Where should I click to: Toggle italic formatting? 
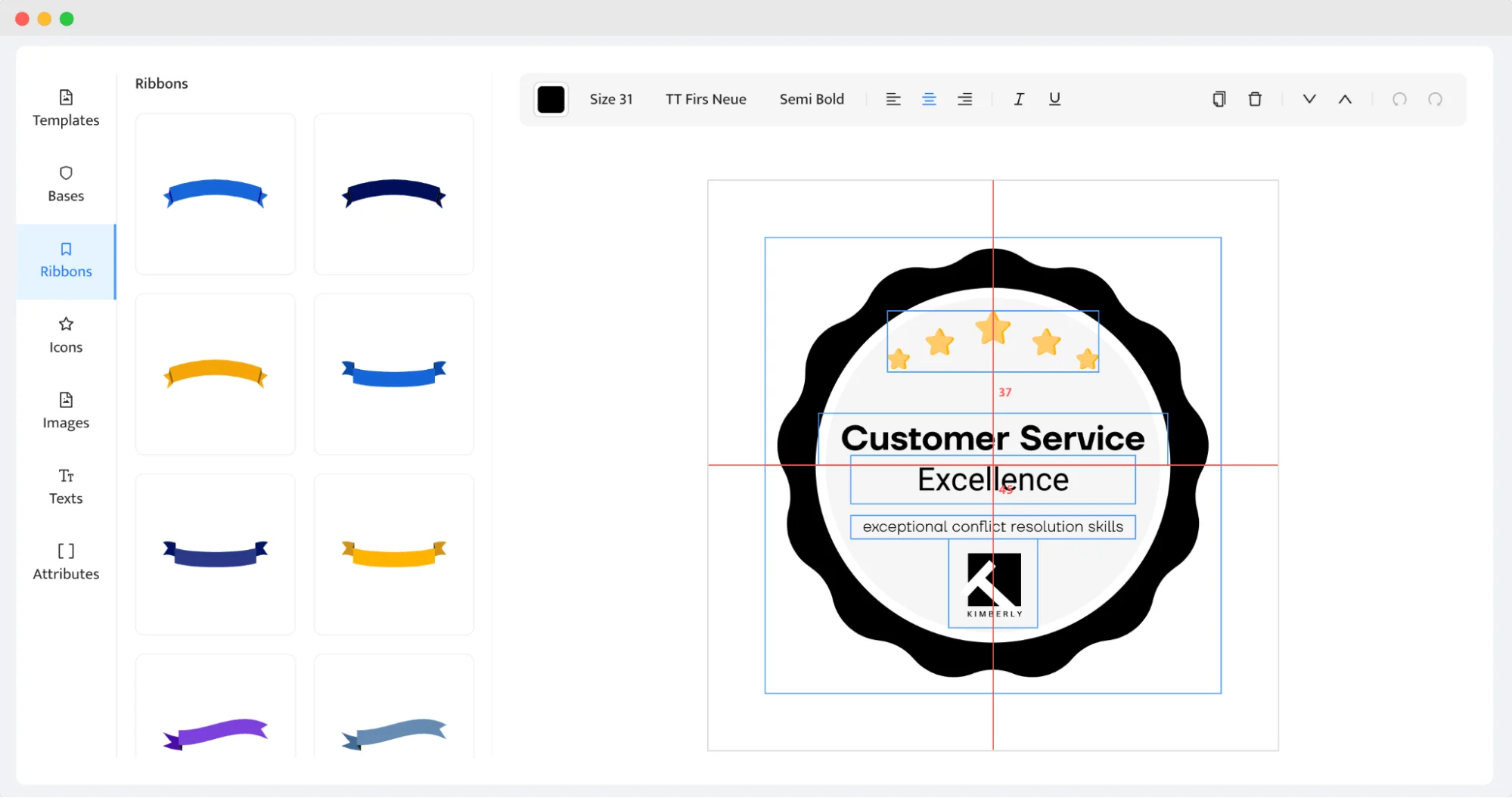[1019, 99]
